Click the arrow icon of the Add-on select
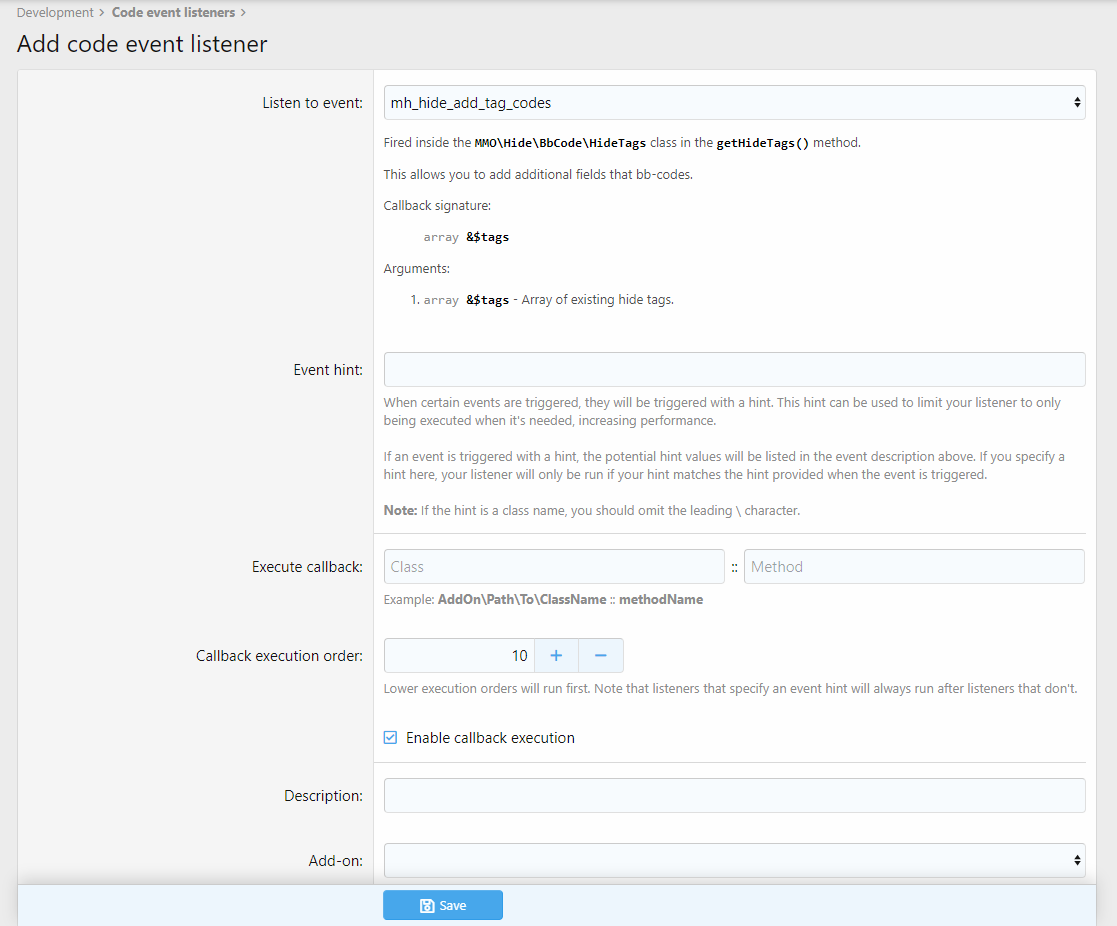Image resolution: width=1117 pixels, height=926 pixels. tap(1076, 860)
